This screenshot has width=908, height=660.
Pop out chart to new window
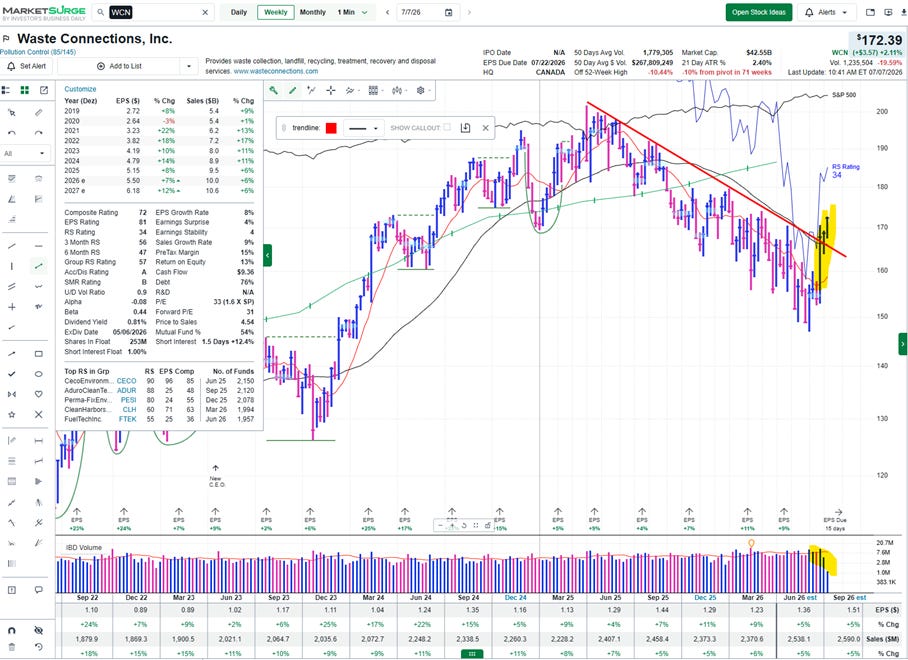(x=44, y=90)
